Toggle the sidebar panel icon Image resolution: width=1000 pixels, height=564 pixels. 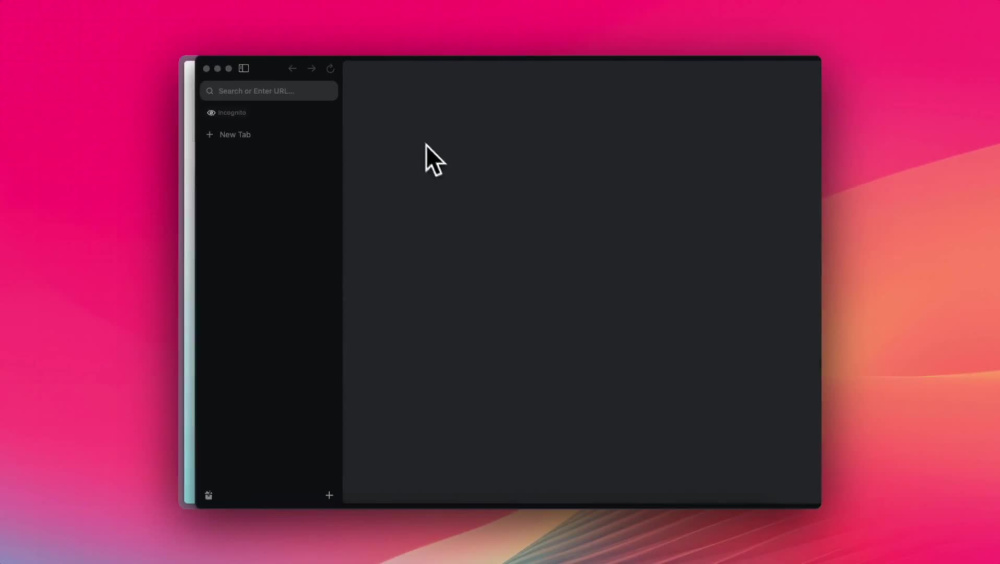244,68
